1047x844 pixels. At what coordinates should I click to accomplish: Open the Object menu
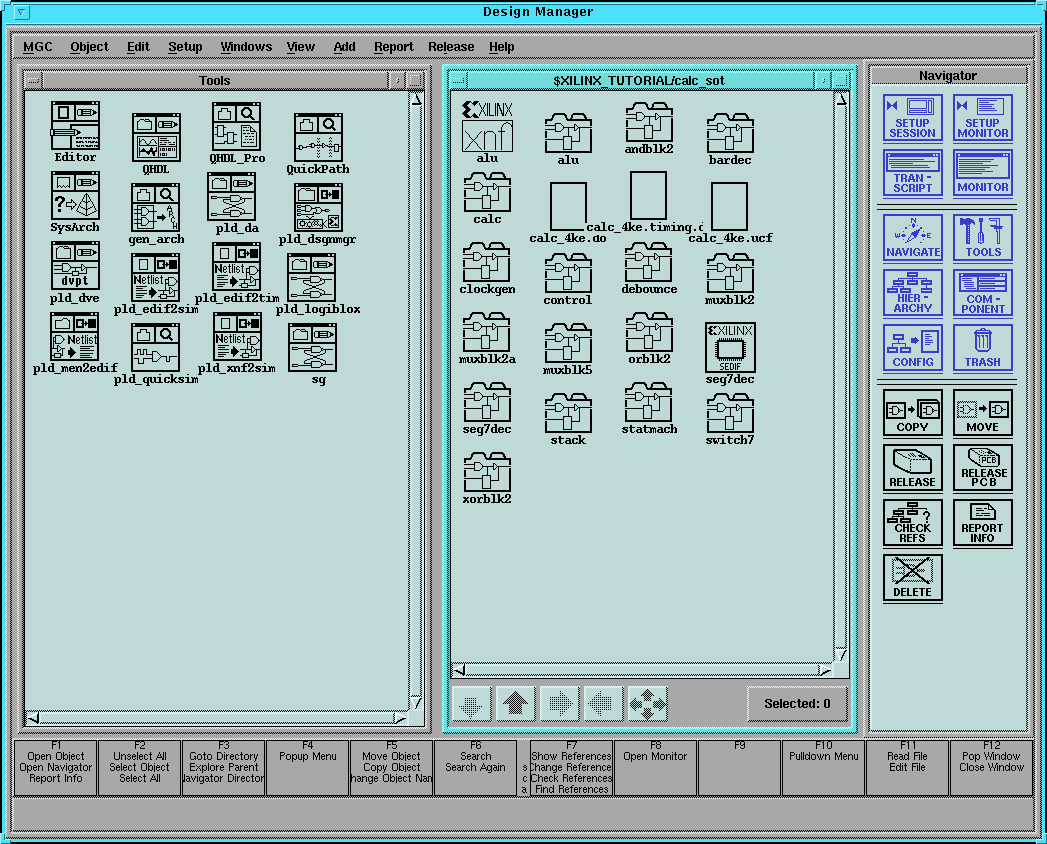coord(89,47)
